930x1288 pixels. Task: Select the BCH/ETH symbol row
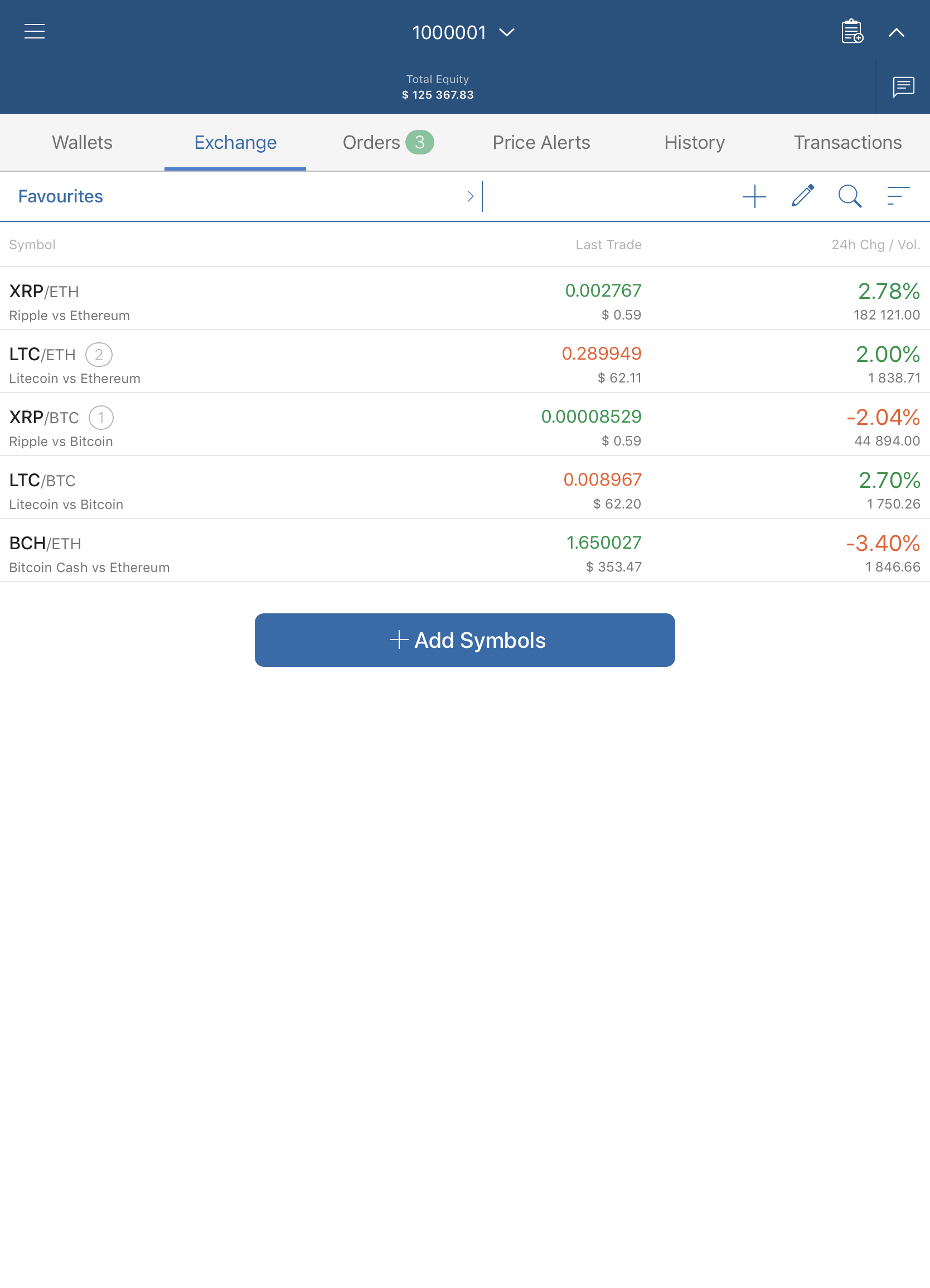pyautogui.click(x=465, y=551)
